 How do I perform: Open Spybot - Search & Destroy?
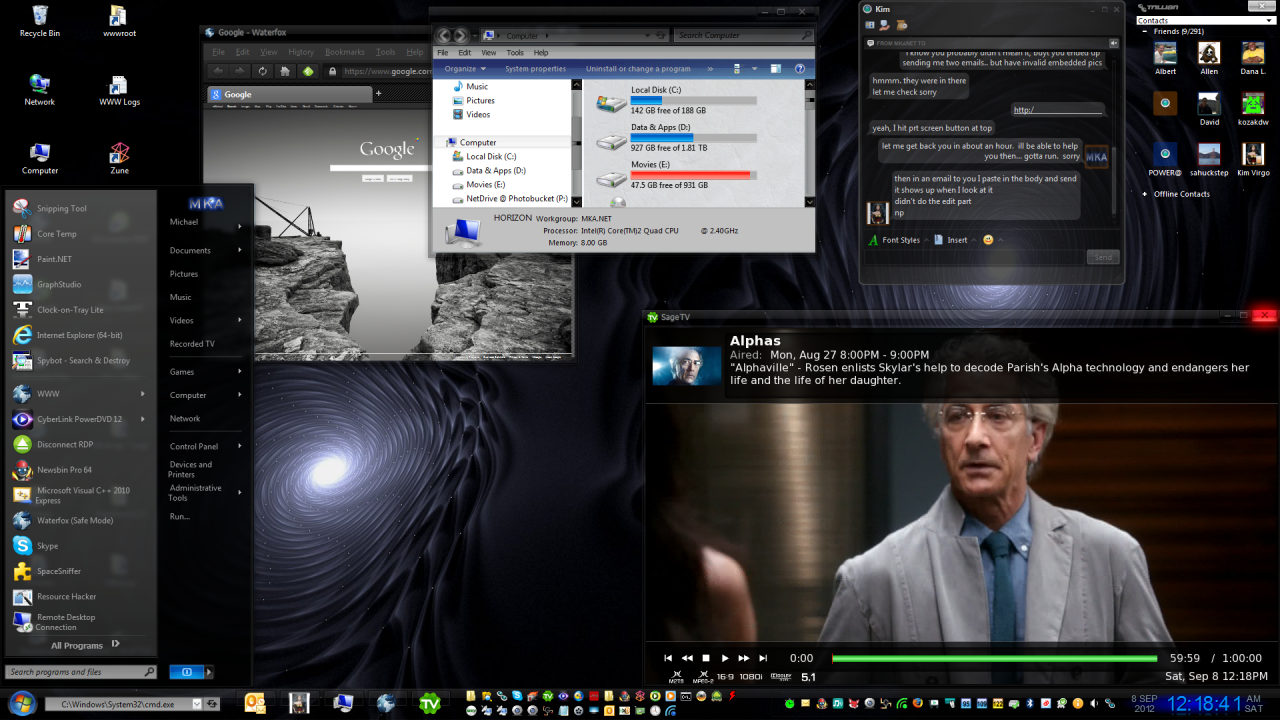[x=80, y=360]
